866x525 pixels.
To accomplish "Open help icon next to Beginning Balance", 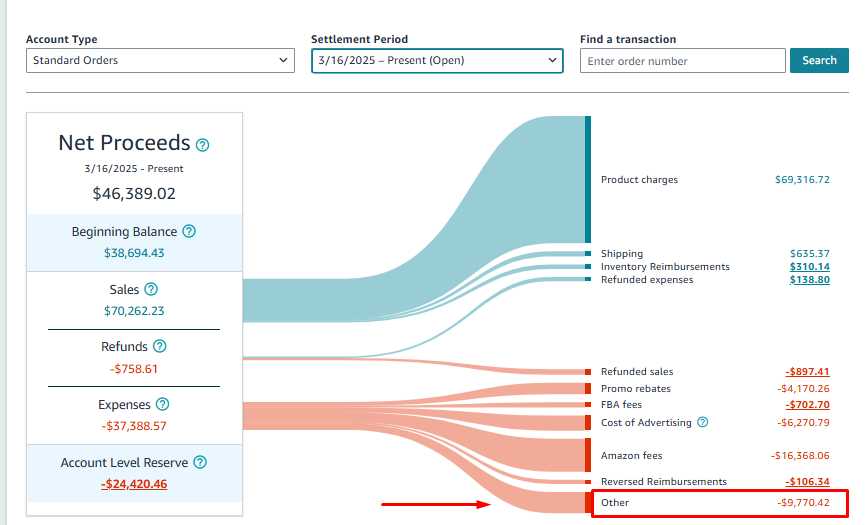I will 189,231.
